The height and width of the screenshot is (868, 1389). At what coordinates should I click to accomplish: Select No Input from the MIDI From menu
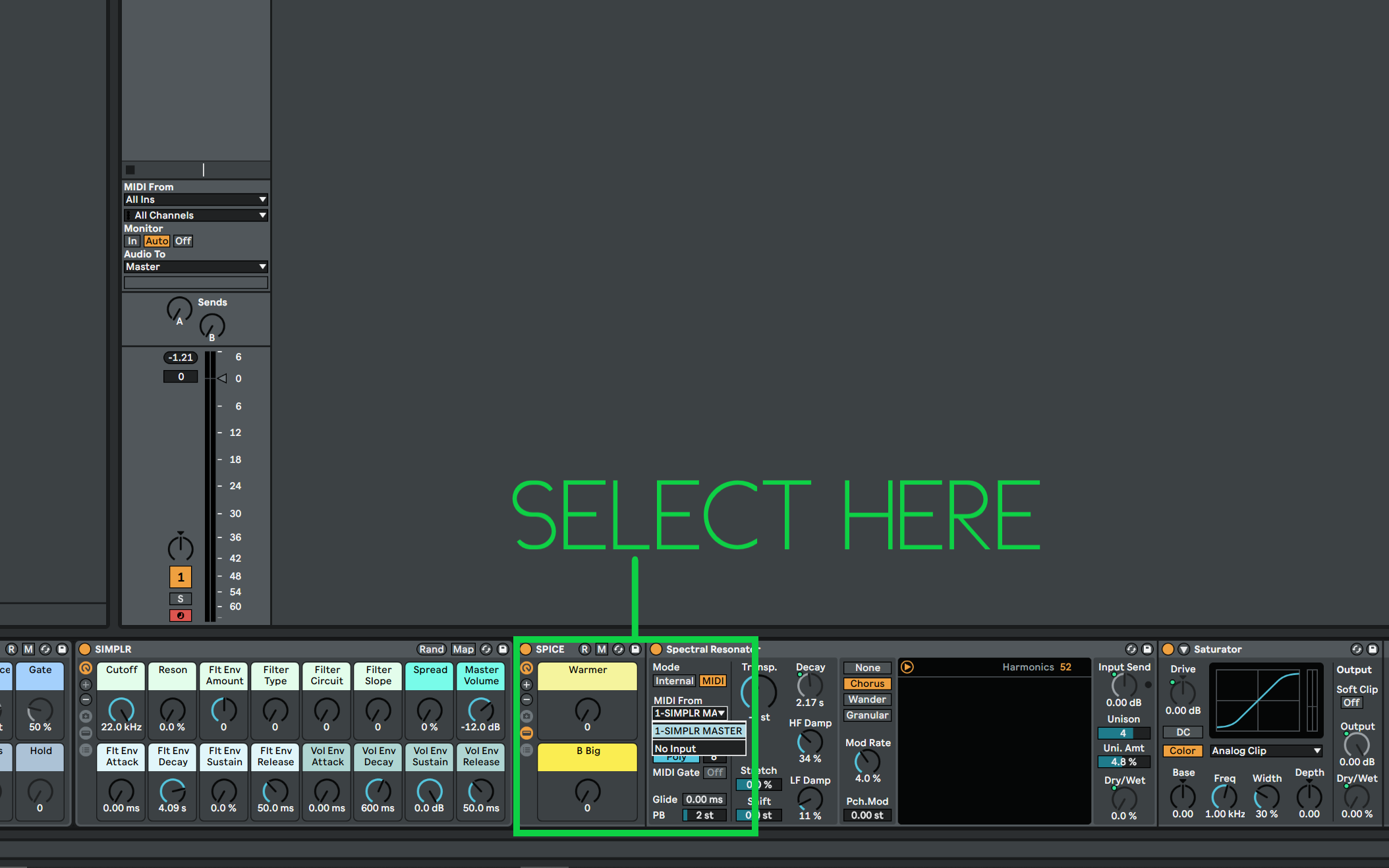tap(675, 748)
